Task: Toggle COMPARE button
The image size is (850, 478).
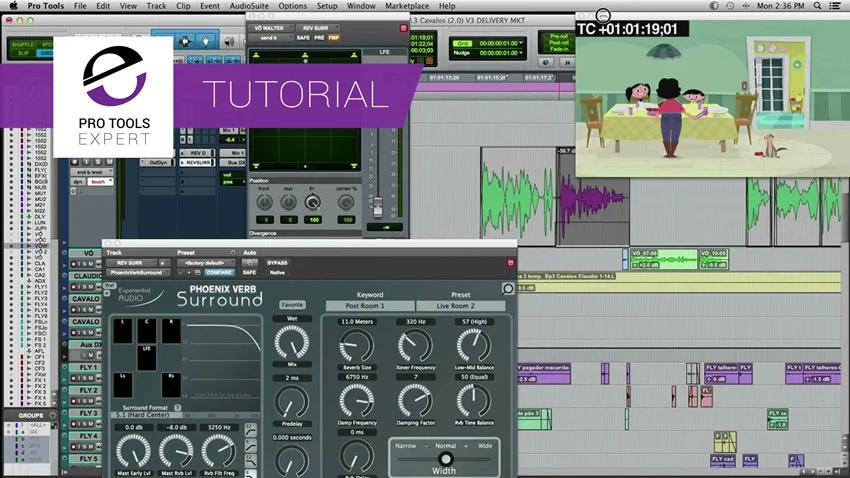Action: [x=219, y=273]
